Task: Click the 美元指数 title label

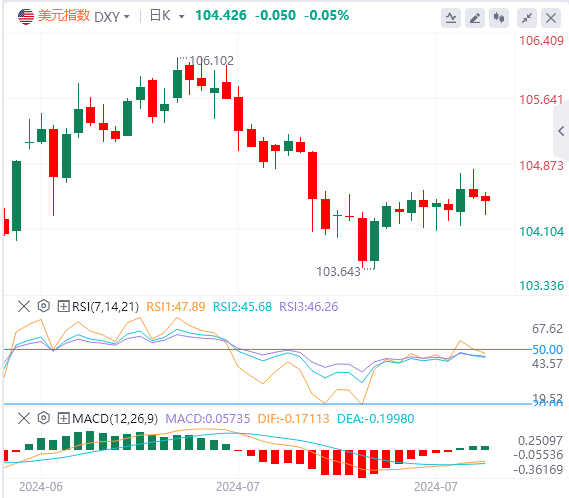Action: 64,16
